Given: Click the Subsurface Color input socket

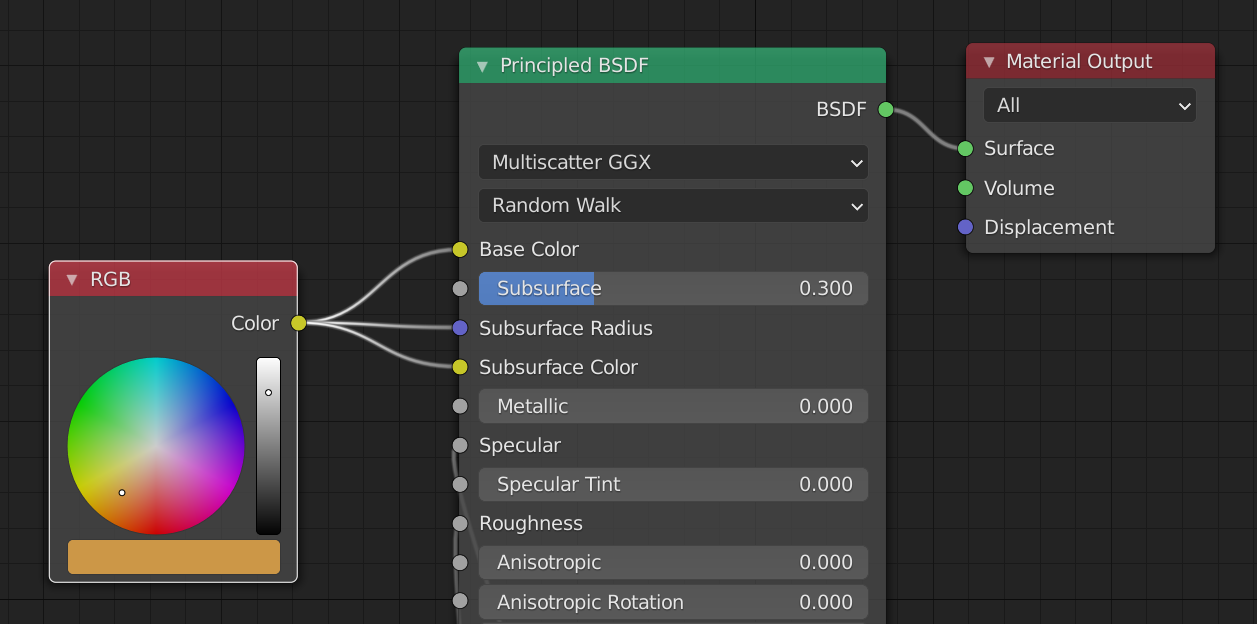Looking at the screenshot, I should pos(460,367).
